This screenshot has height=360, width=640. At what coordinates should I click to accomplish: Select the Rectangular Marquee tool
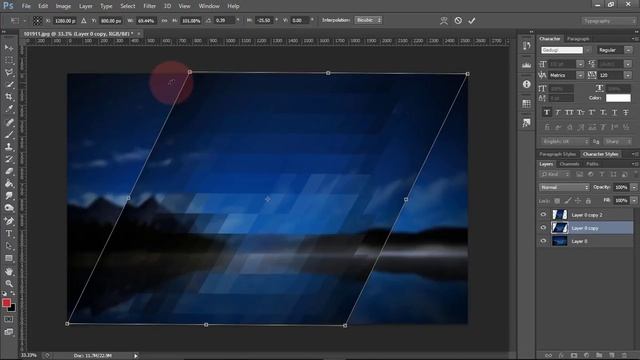[x=9, y=60]
